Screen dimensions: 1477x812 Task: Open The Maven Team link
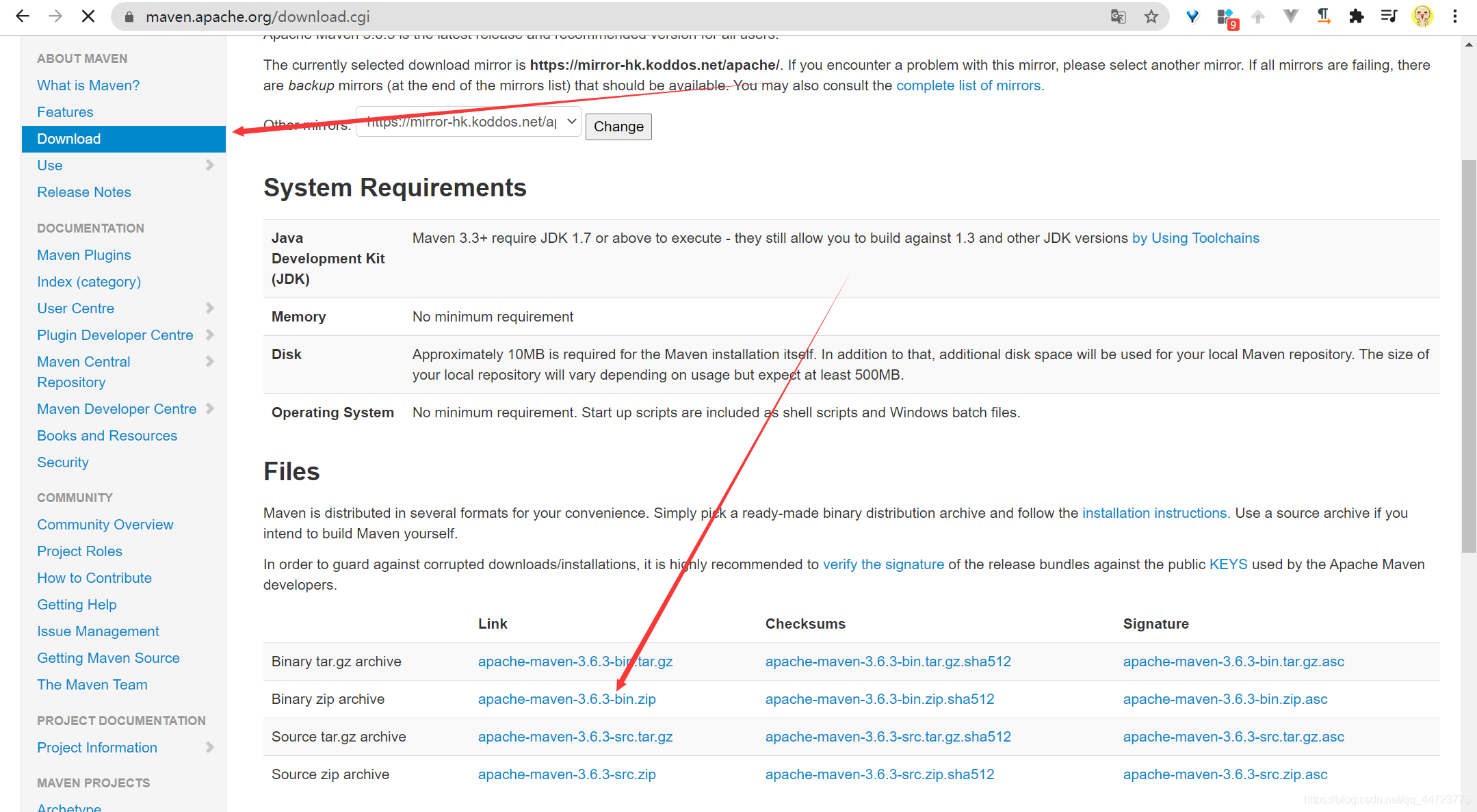point(92,685)
